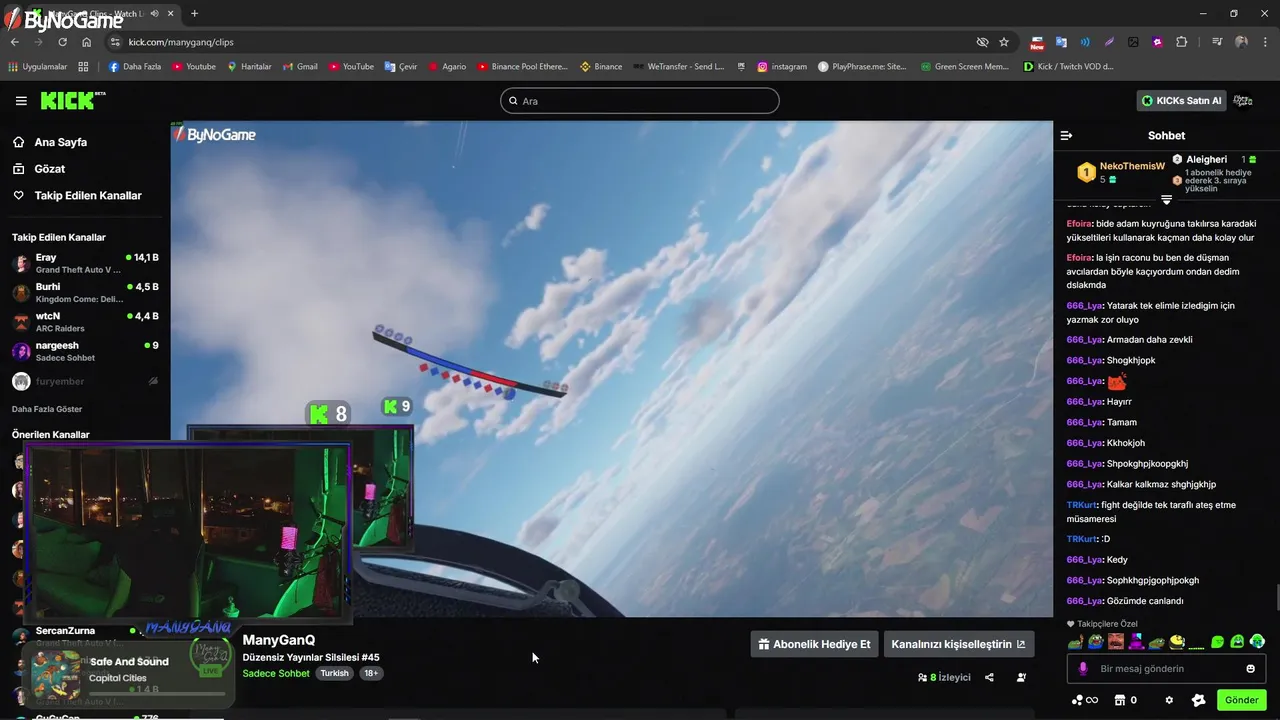Click the browser home button

pyautogui.click(x=87, y=42)
